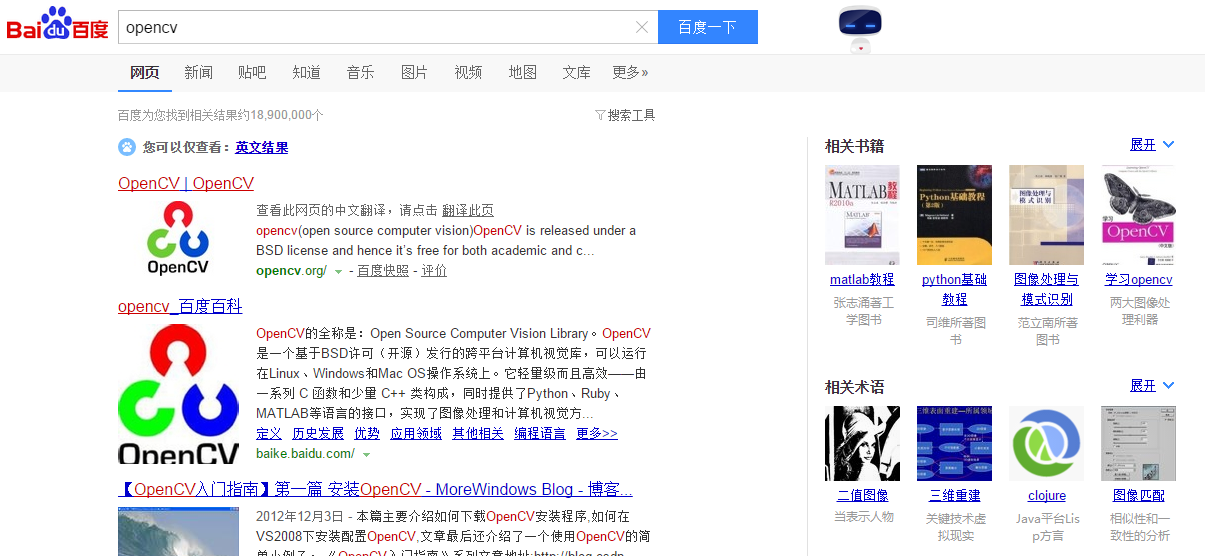
Task: Expand the 相关术语 section via 展开
Action: pyautogui.click(x=1143, y=386)
